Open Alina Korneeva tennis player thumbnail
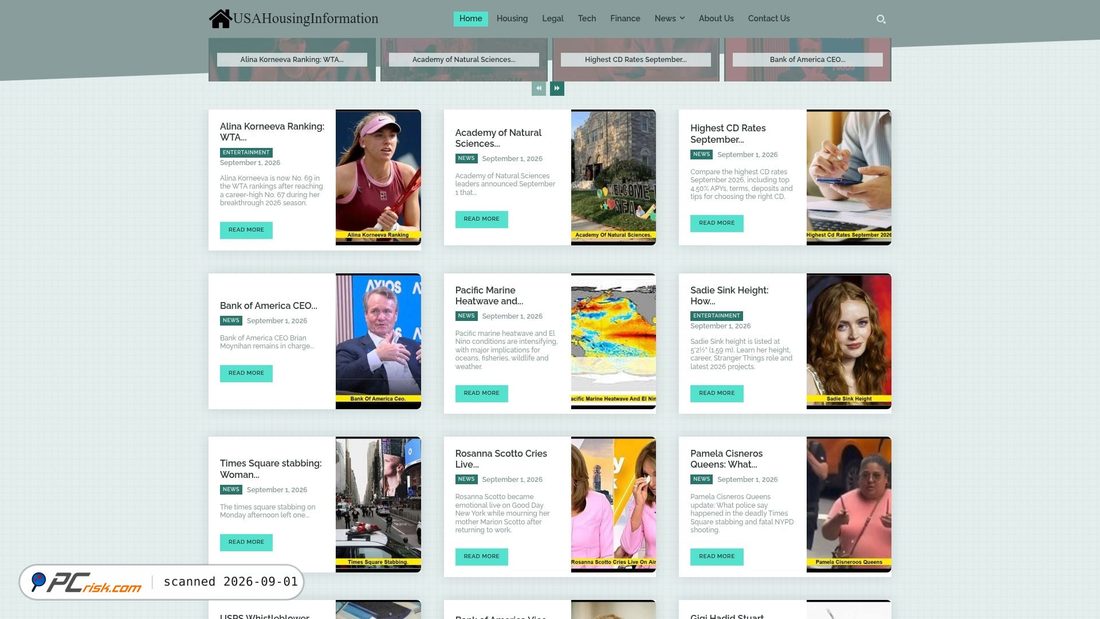The image size is (1100, 619). 378,177
